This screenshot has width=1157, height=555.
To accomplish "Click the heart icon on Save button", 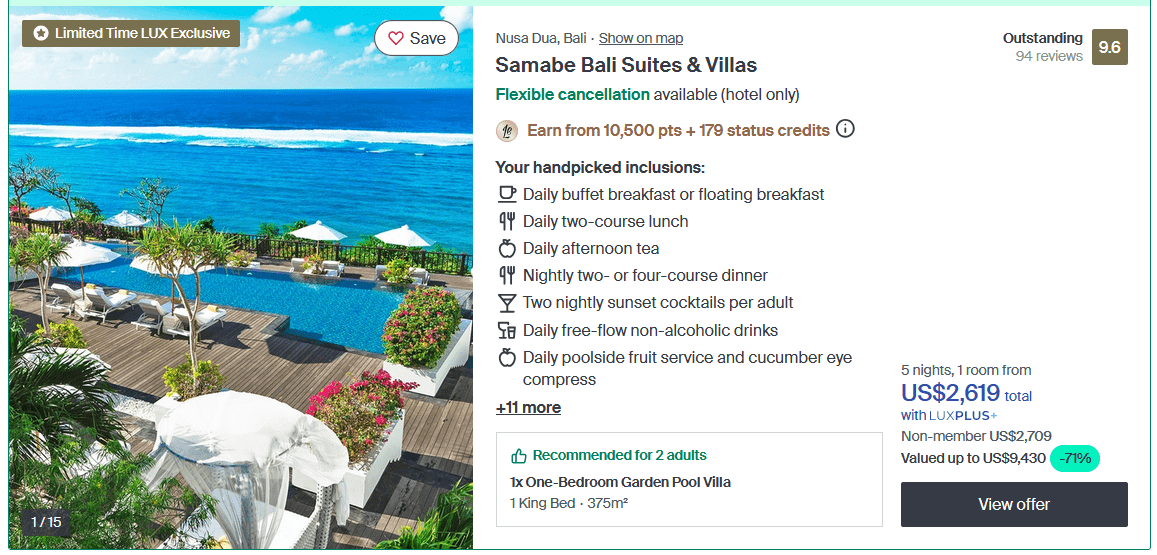I will [x=396, y=38].
